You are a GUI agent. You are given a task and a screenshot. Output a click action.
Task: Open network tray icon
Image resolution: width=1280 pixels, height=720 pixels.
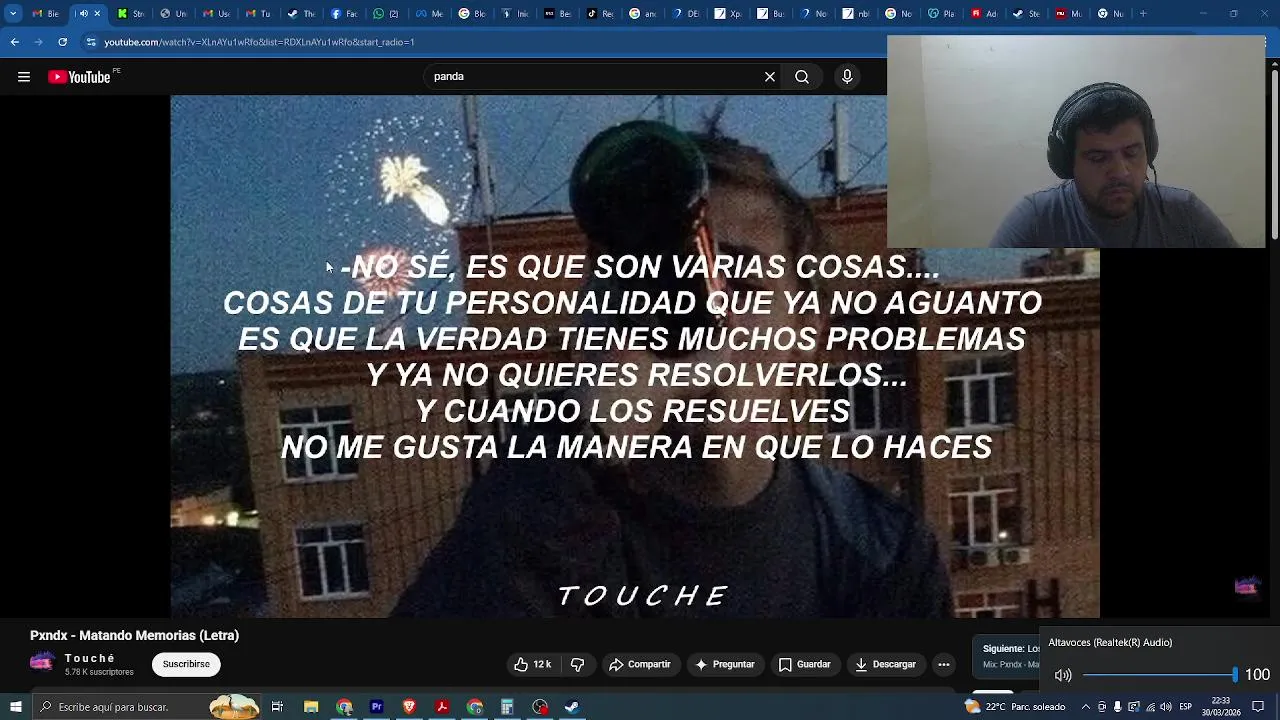coord(1150,707)
